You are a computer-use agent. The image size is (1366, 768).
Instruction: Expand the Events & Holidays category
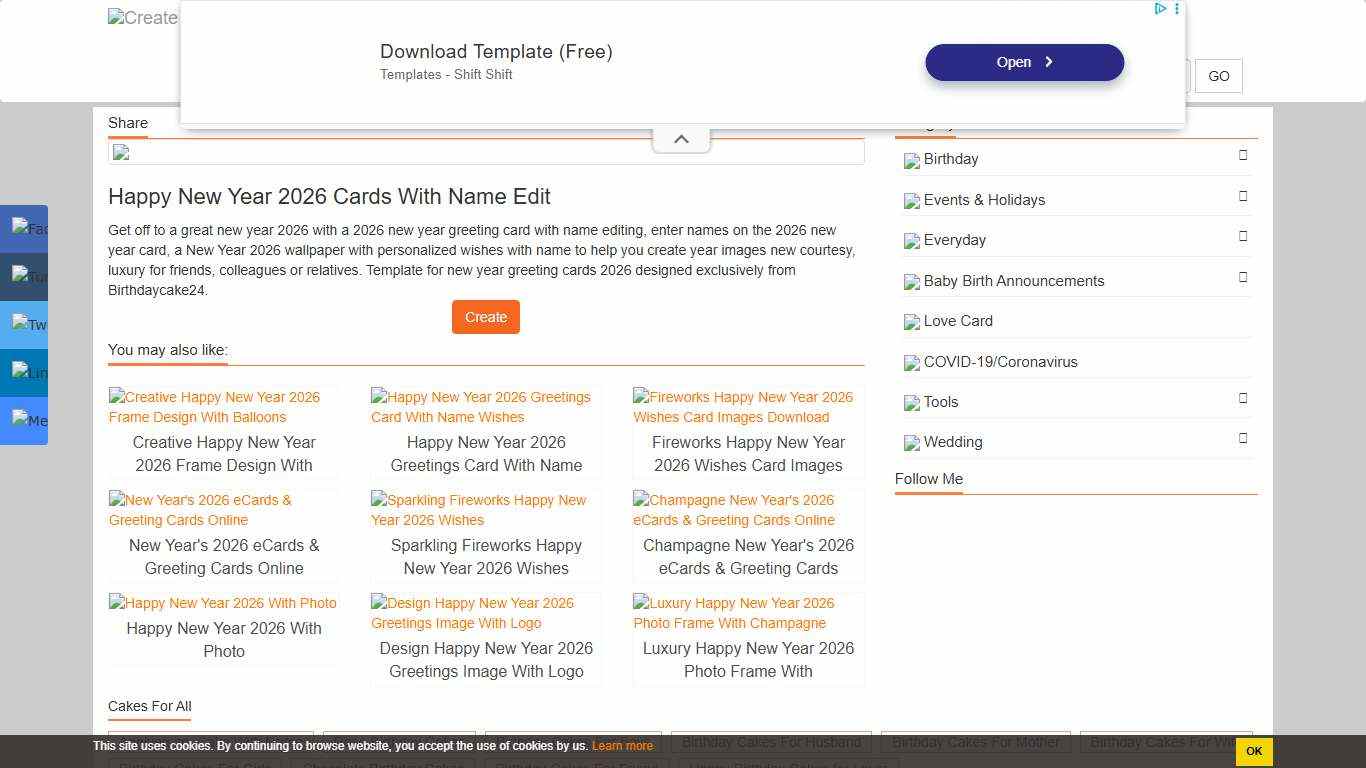click(1243, 196)
